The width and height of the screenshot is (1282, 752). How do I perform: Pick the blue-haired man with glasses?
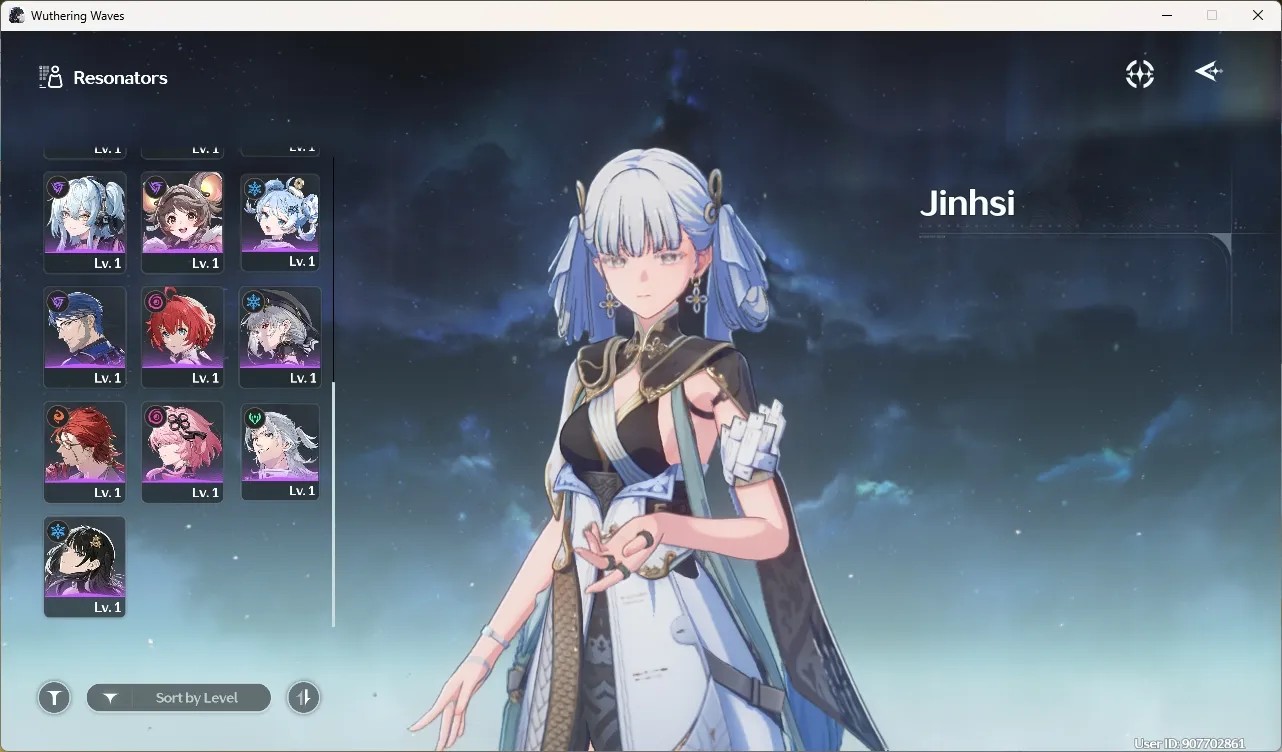coord(85,337)
